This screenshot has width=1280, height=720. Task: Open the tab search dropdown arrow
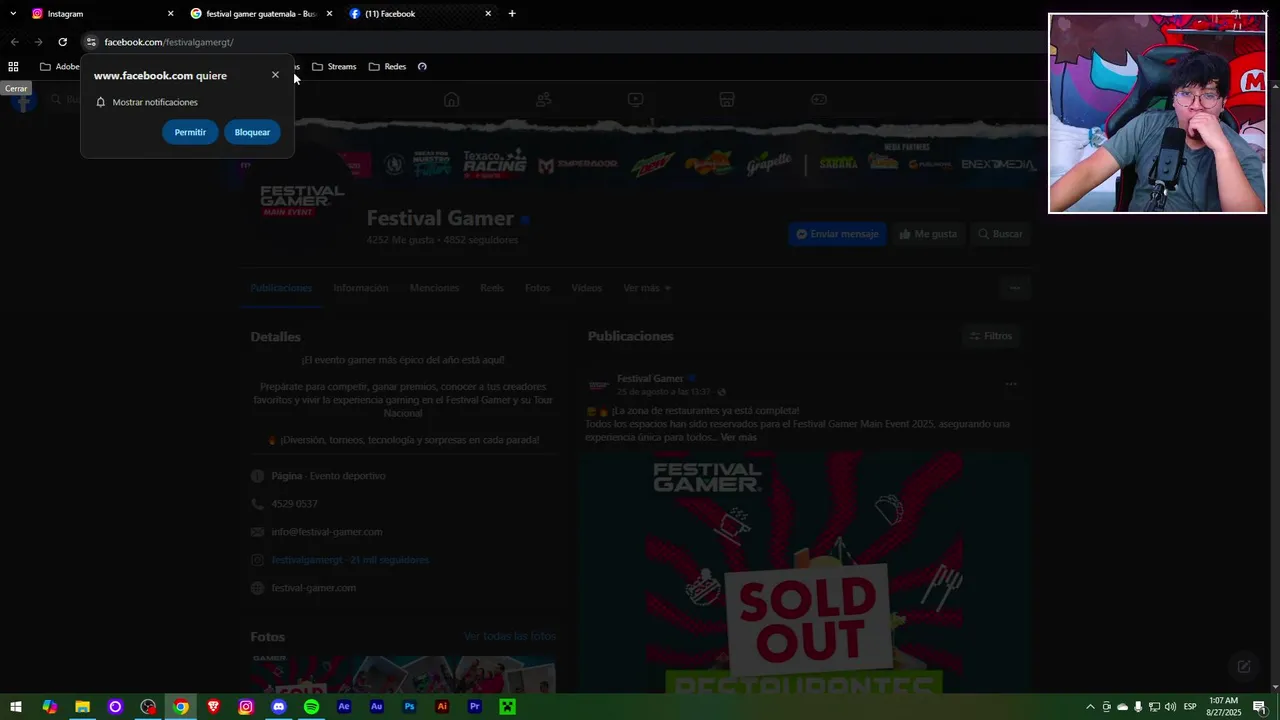click(x=13, y=14)
